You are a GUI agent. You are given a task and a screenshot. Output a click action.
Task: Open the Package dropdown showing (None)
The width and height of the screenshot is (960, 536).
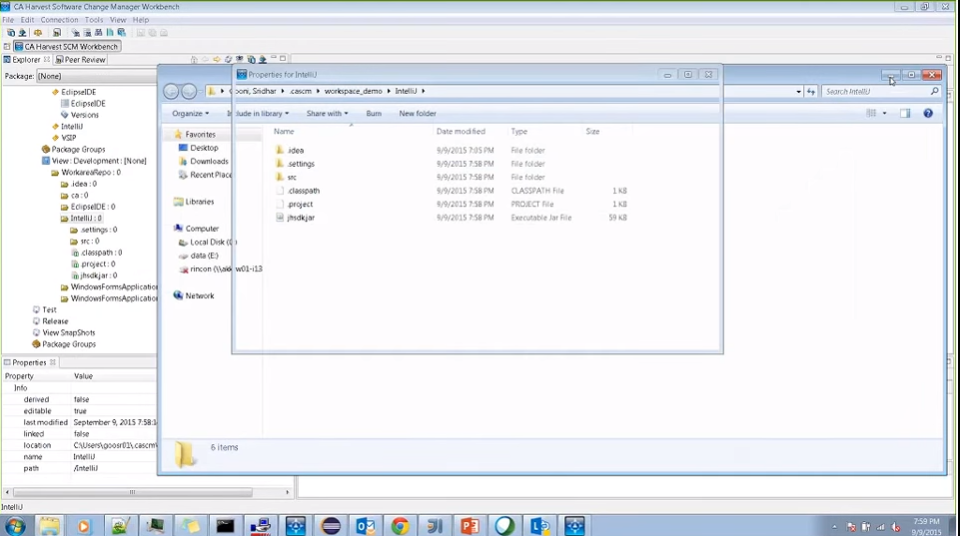click(96, 76)
